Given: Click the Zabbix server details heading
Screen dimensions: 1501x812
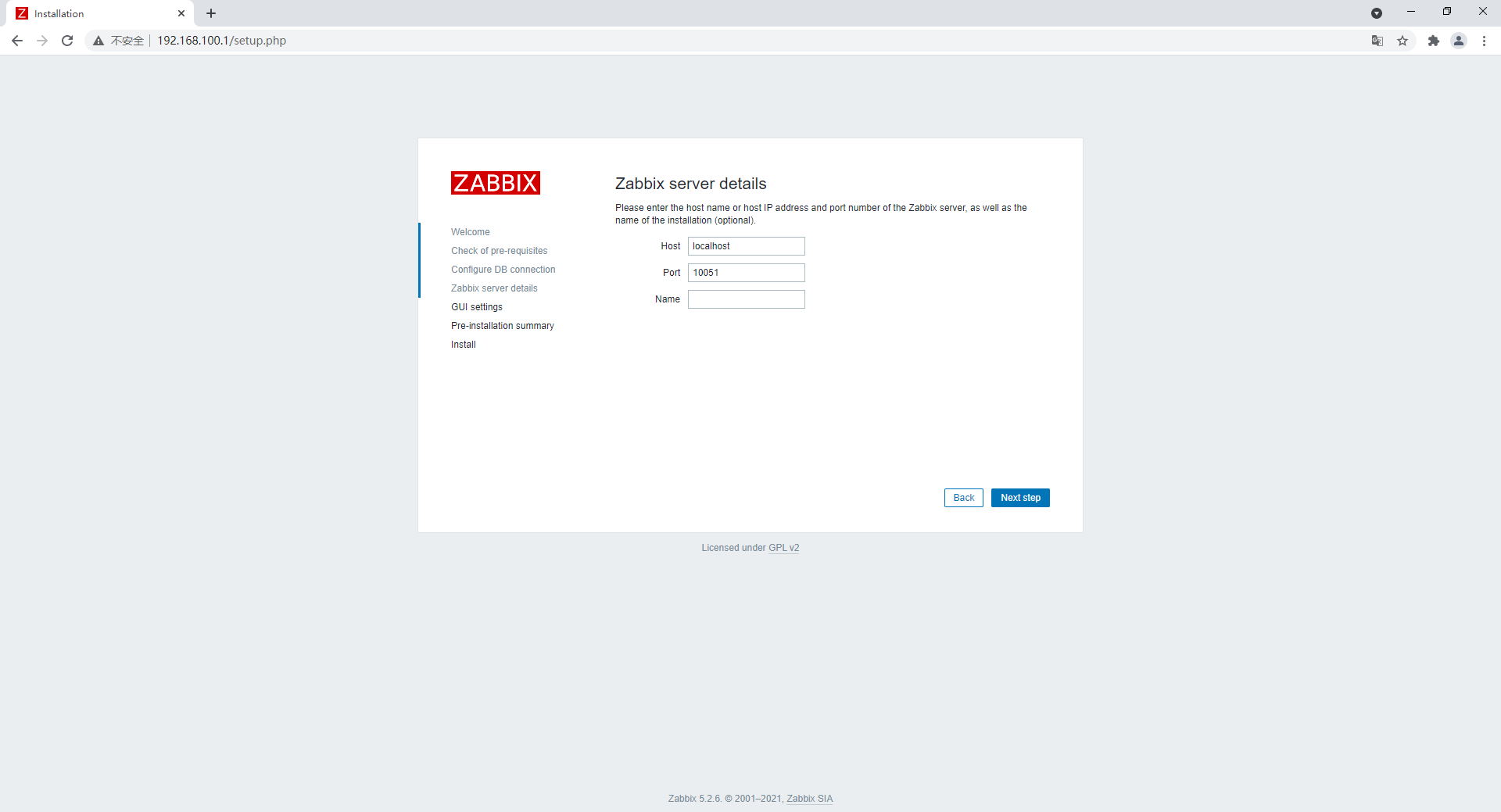Looking at the screenshot, I should coord(691,184).
